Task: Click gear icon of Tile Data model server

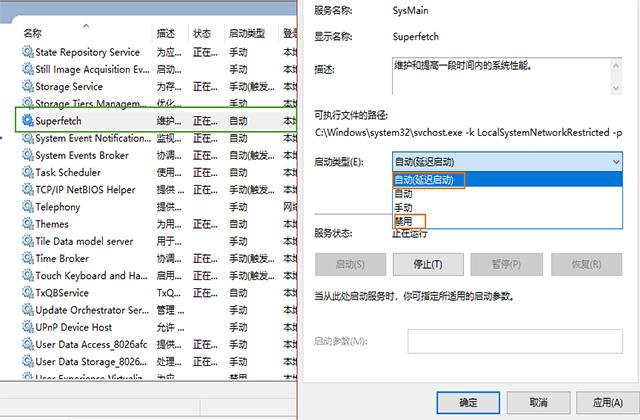Action: click(28, 241)
